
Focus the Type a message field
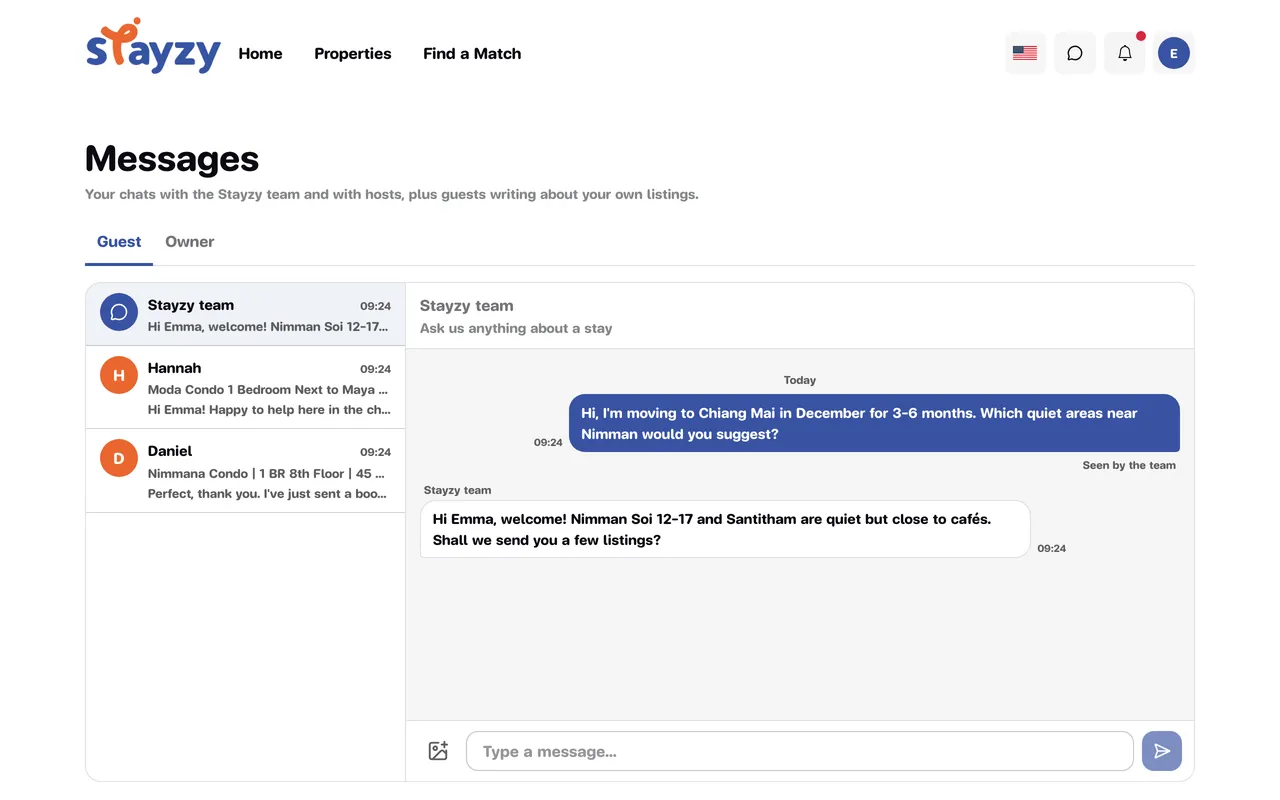pos(800,751)
